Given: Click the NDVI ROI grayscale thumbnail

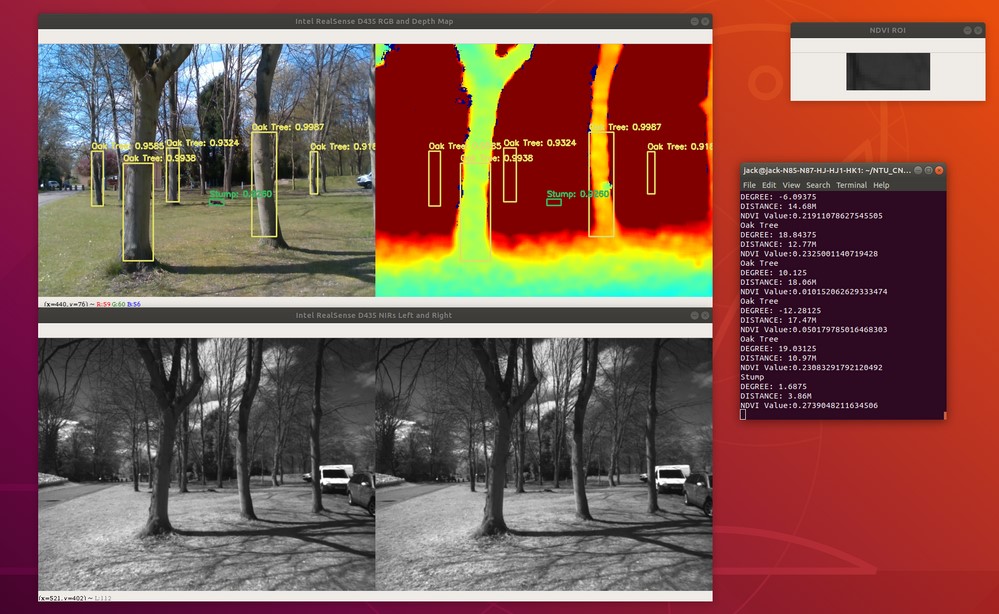Looking at the screenshot, I should coord(888,71).
